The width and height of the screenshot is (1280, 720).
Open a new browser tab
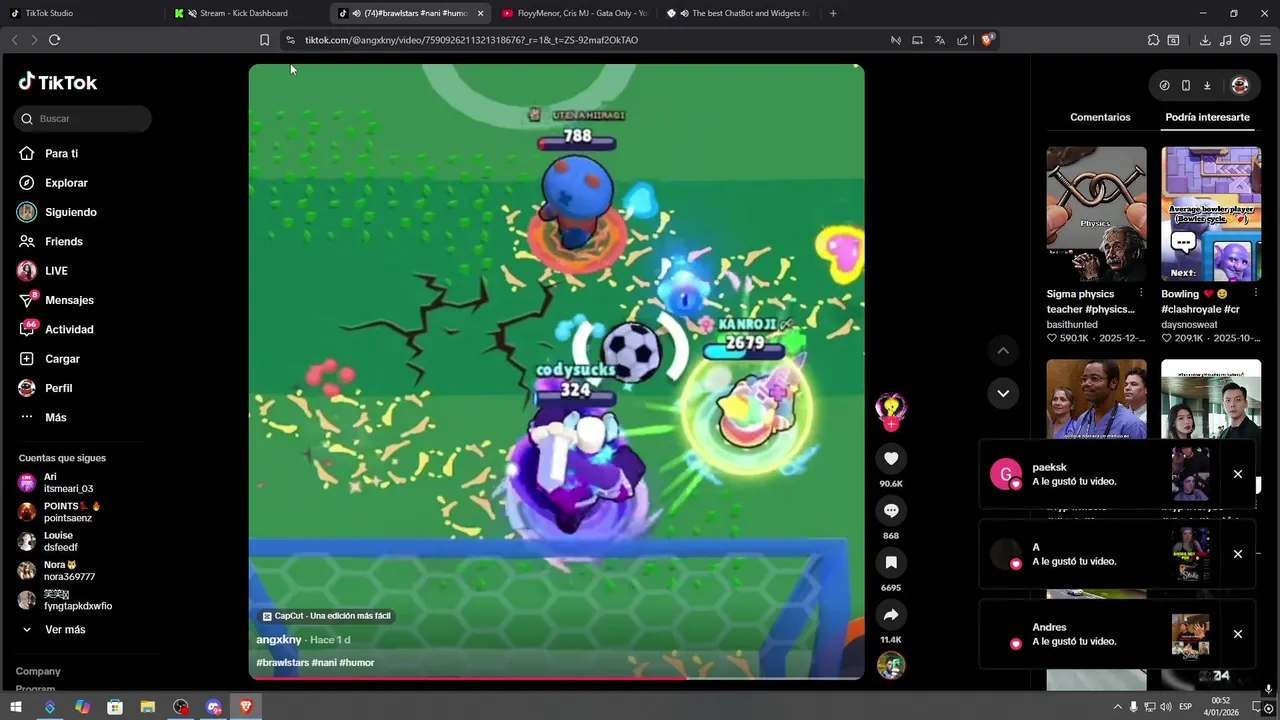coord(833,13)
